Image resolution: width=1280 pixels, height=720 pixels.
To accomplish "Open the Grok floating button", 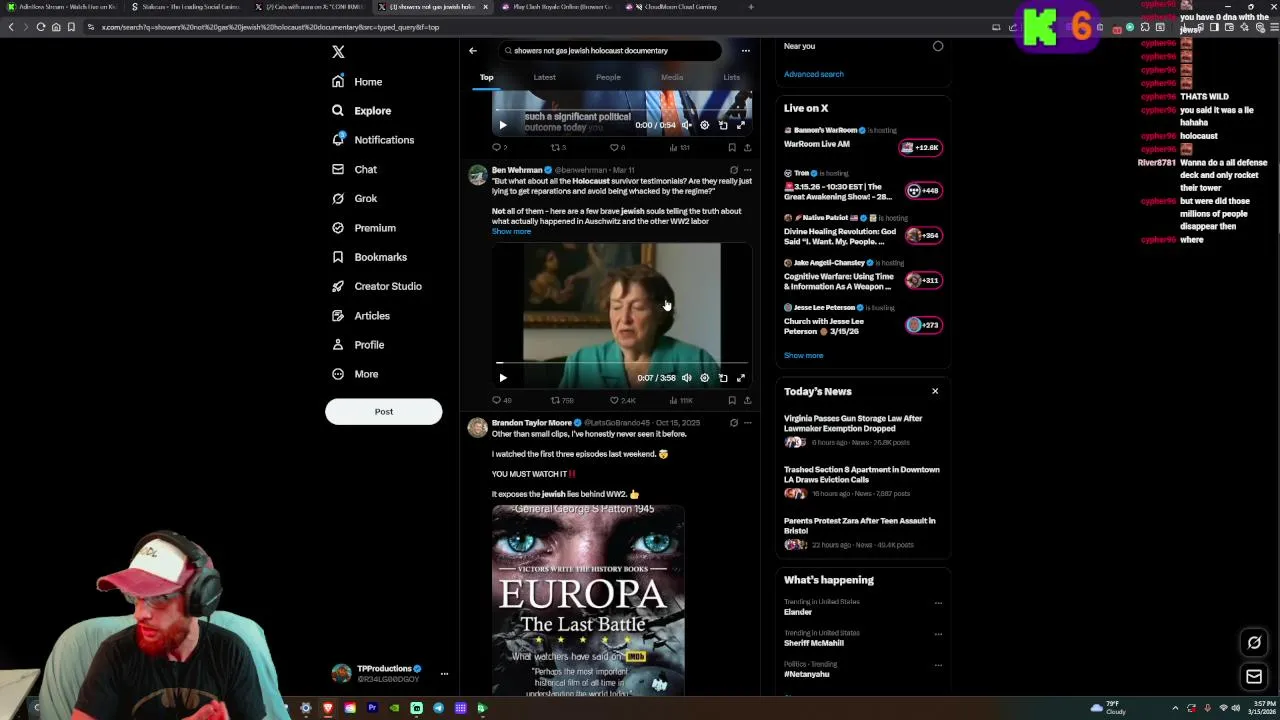I will (1254, 642).
